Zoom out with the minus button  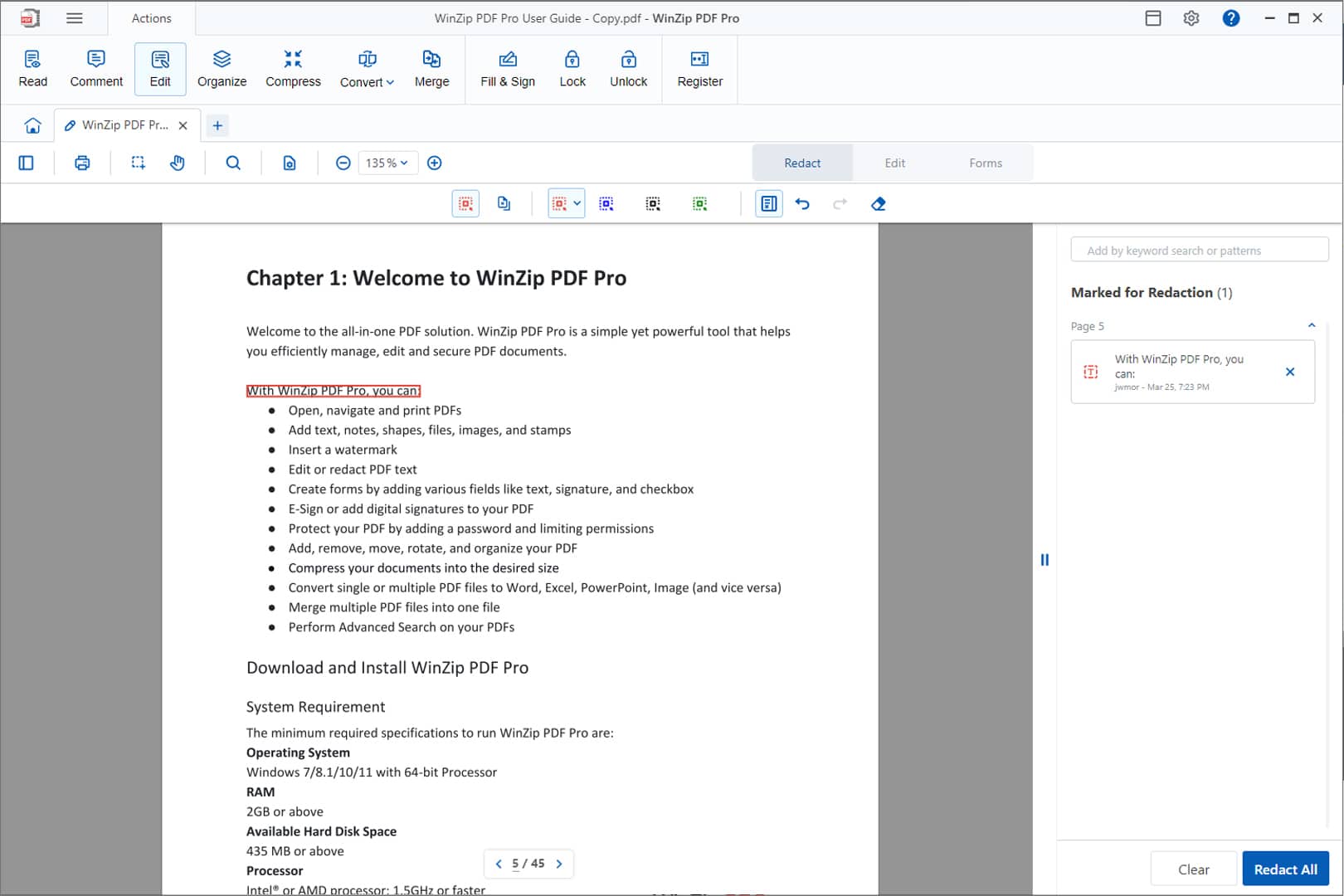coord(343,163)
